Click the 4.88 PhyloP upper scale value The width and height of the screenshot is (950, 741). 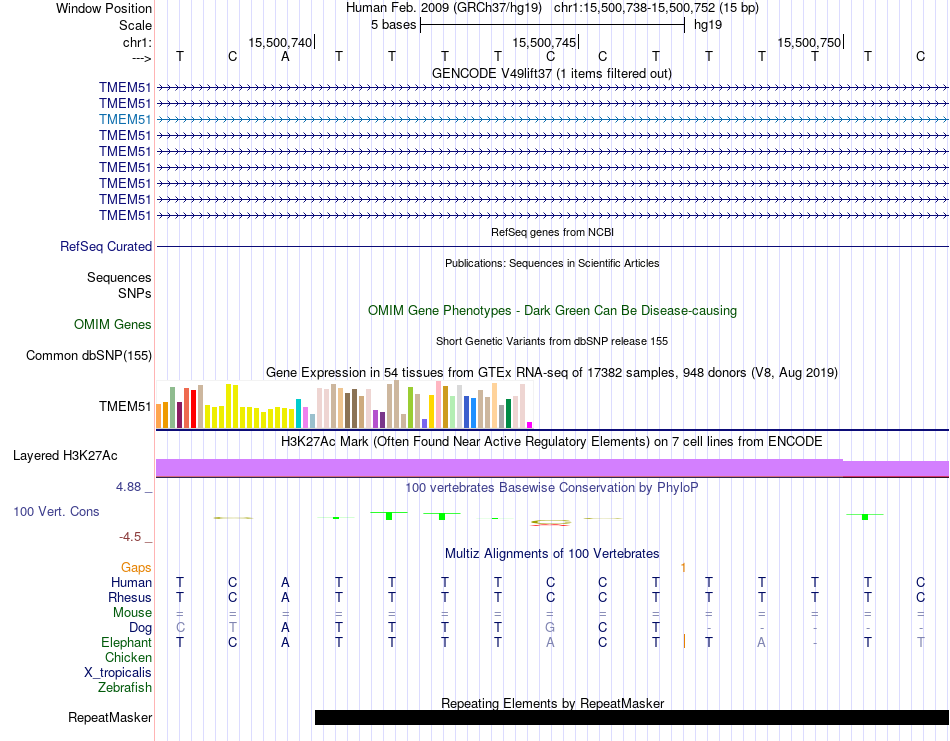128,487
